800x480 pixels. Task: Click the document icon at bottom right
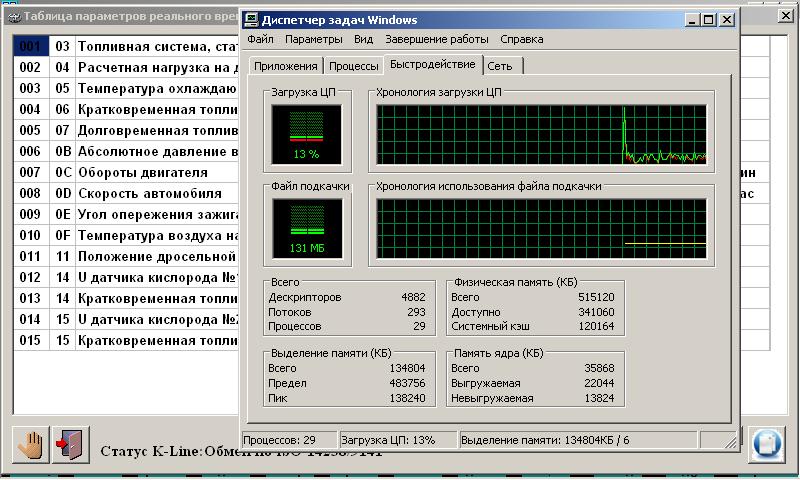click(x=766, y=442)
